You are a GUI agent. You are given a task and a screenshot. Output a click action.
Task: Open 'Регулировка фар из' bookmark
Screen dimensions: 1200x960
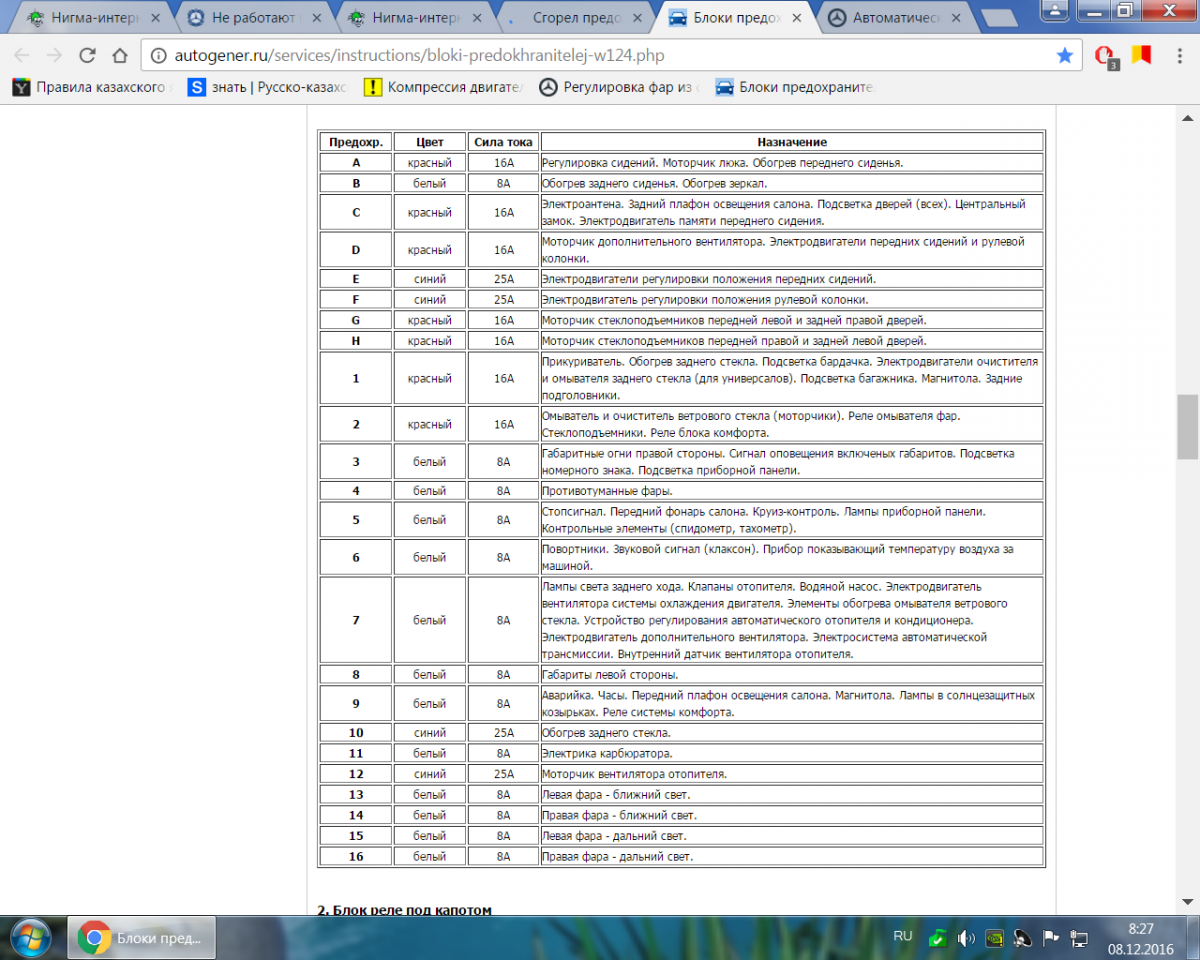click(618, 88)
